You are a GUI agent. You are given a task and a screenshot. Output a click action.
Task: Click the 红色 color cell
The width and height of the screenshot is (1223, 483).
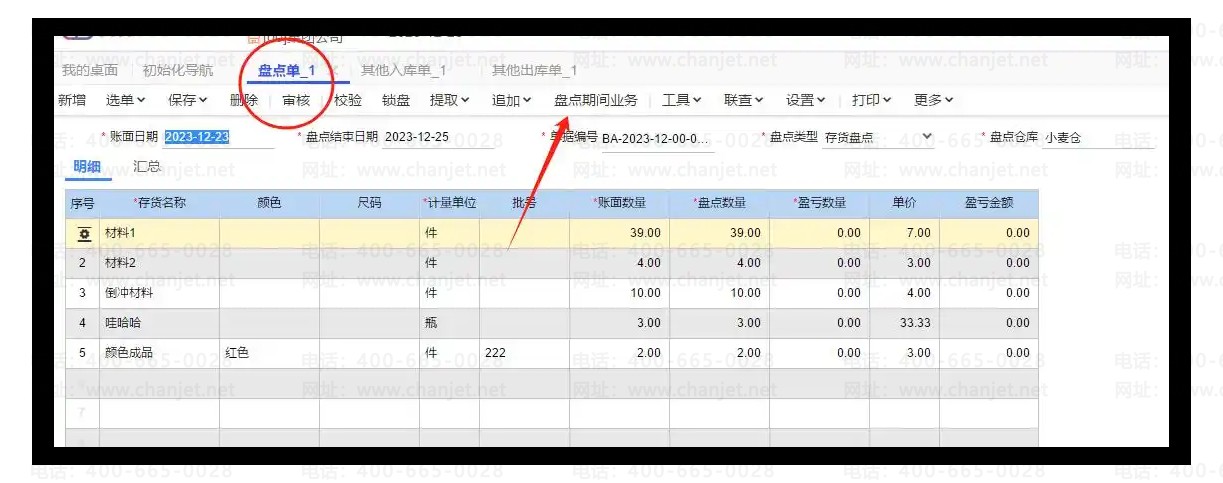click(269, 353)
